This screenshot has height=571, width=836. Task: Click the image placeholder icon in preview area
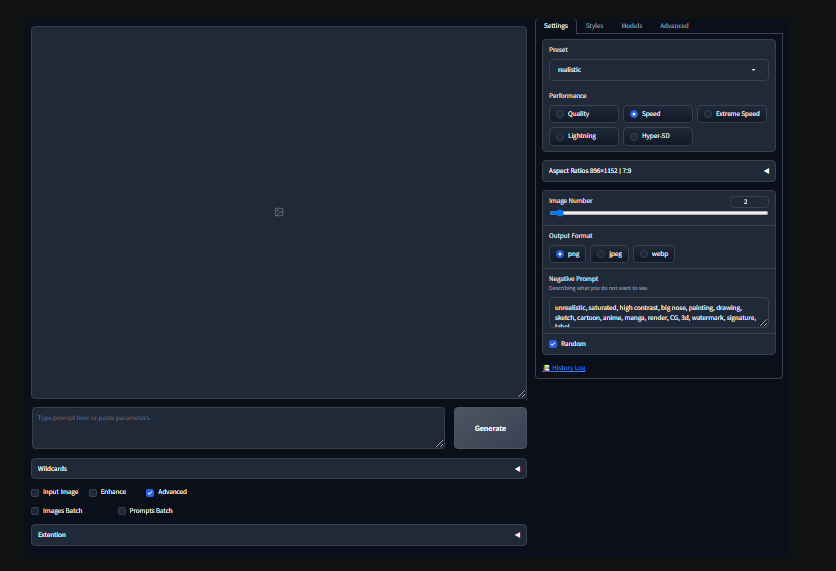pyautogui.click(x=279, y=212)
